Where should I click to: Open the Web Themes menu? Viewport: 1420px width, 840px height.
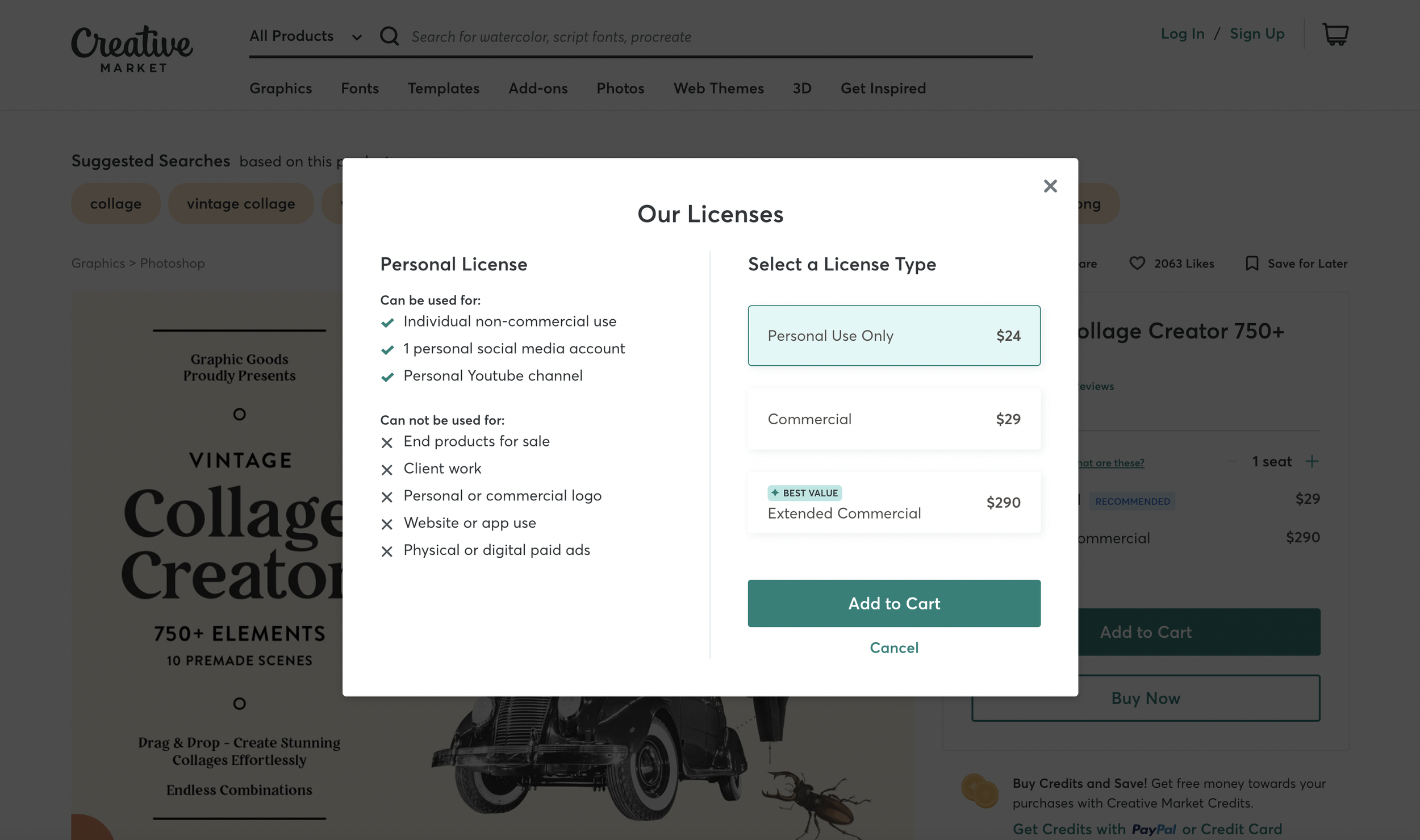point(718,89)
